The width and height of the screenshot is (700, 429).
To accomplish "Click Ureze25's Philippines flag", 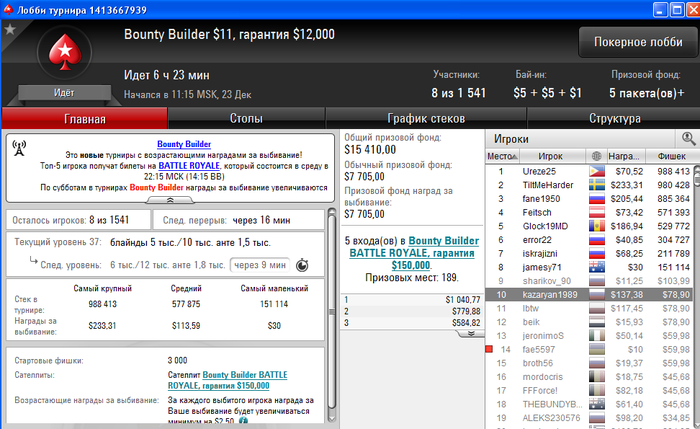I will 597,171.
